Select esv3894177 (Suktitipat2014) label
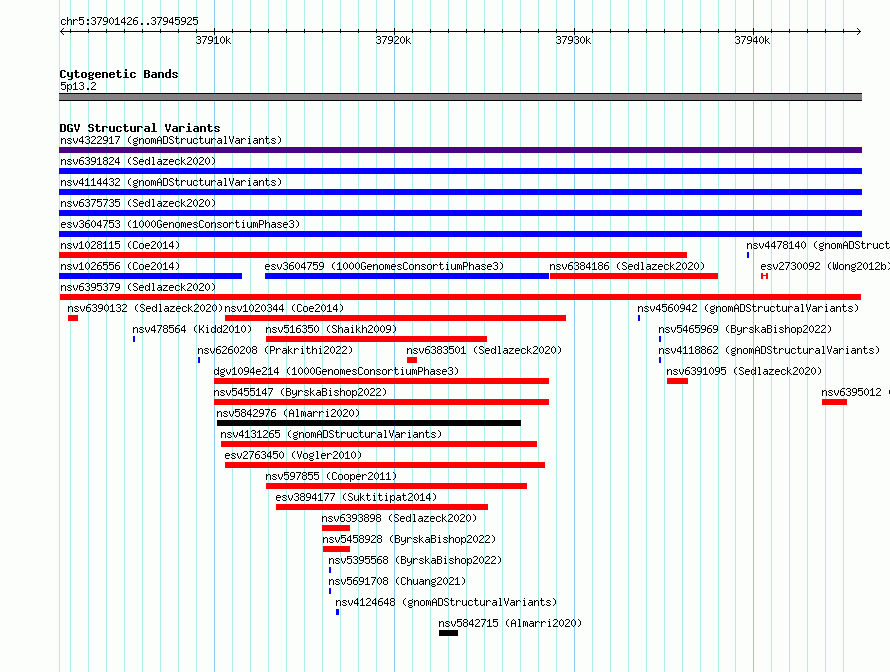The height and width of the screenshot is (672, 890). point(356,497)
